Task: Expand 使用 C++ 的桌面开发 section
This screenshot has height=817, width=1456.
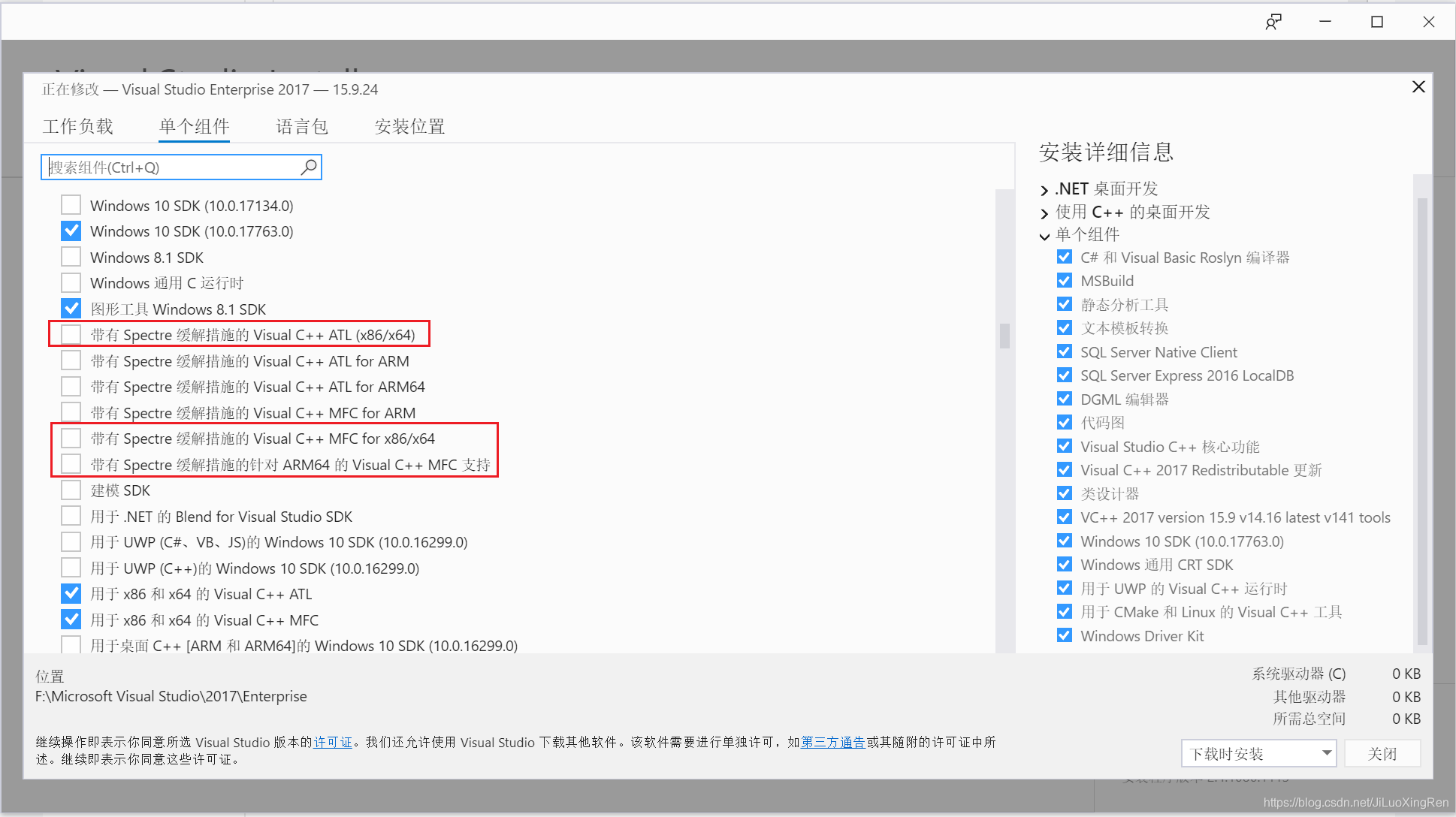Action: (1044, 213)
